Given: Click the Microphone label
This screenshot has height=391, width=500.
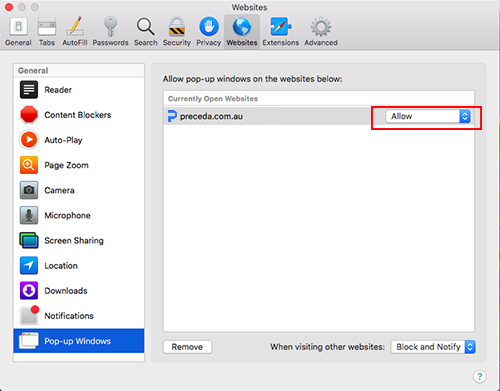Looking at the screenshot, I should (67, 215).
